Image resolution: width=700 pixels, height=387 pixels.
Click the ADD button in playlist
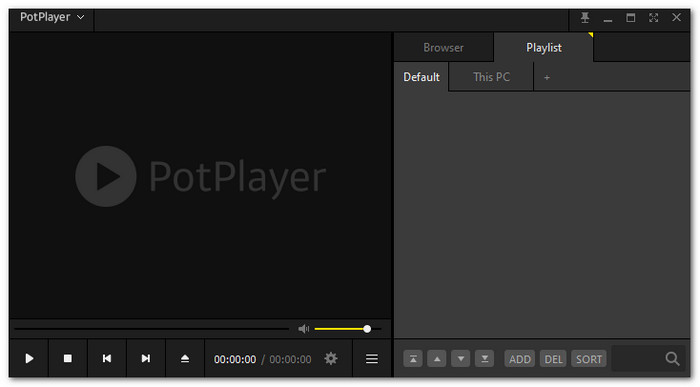pyautogui.click(x=520, y=359)
